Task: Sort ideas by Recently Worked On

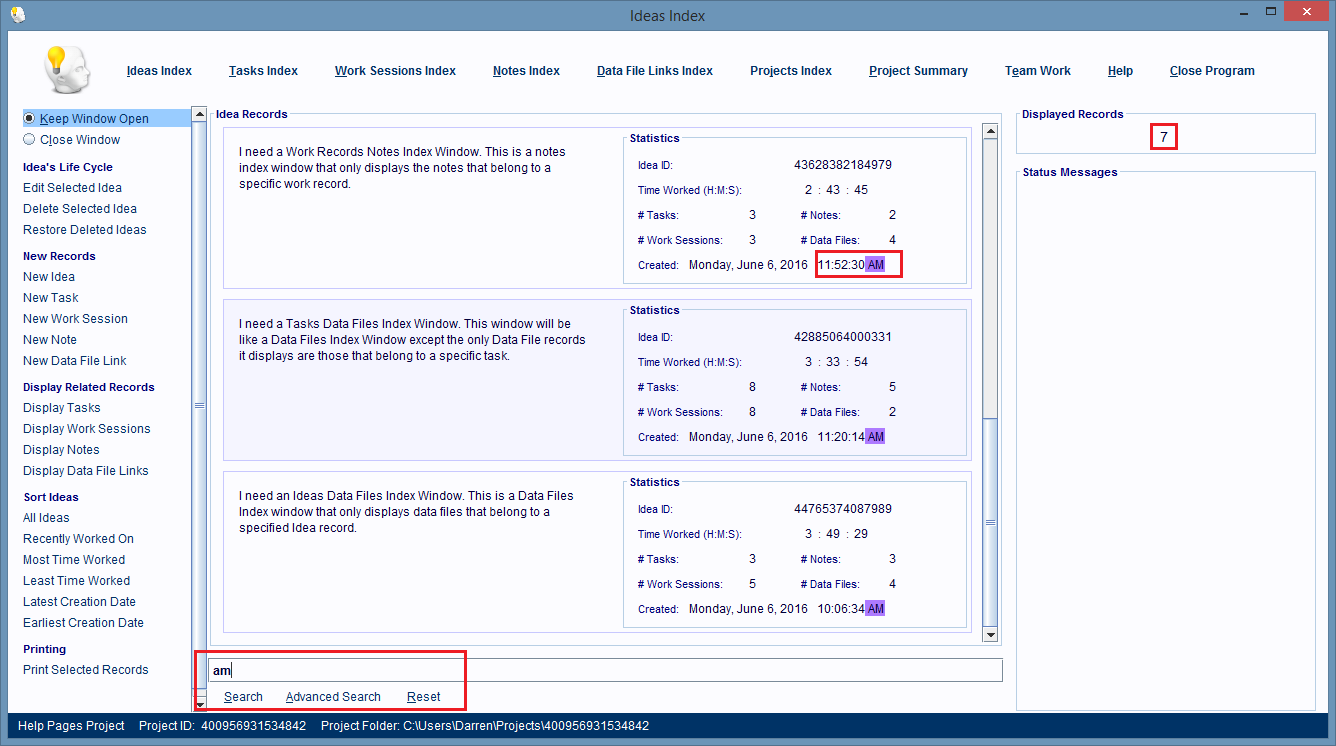Action: tap(78, 539)
